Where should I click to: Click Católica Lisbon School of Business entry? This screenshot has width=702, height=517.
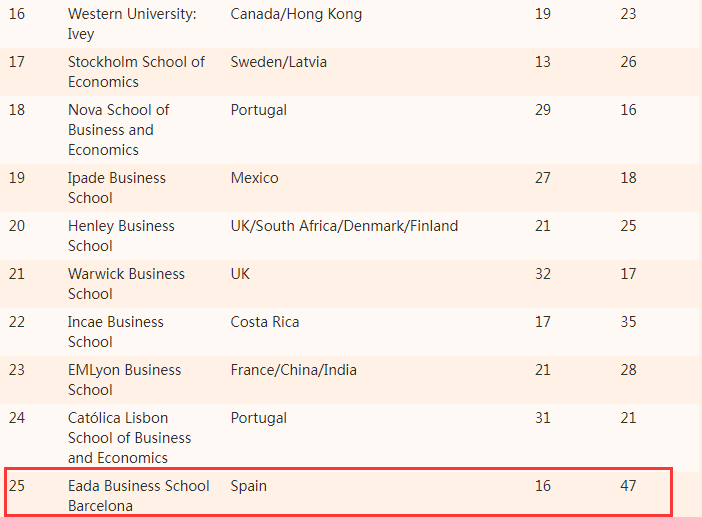pyautogui.click(x=129, y=437)
